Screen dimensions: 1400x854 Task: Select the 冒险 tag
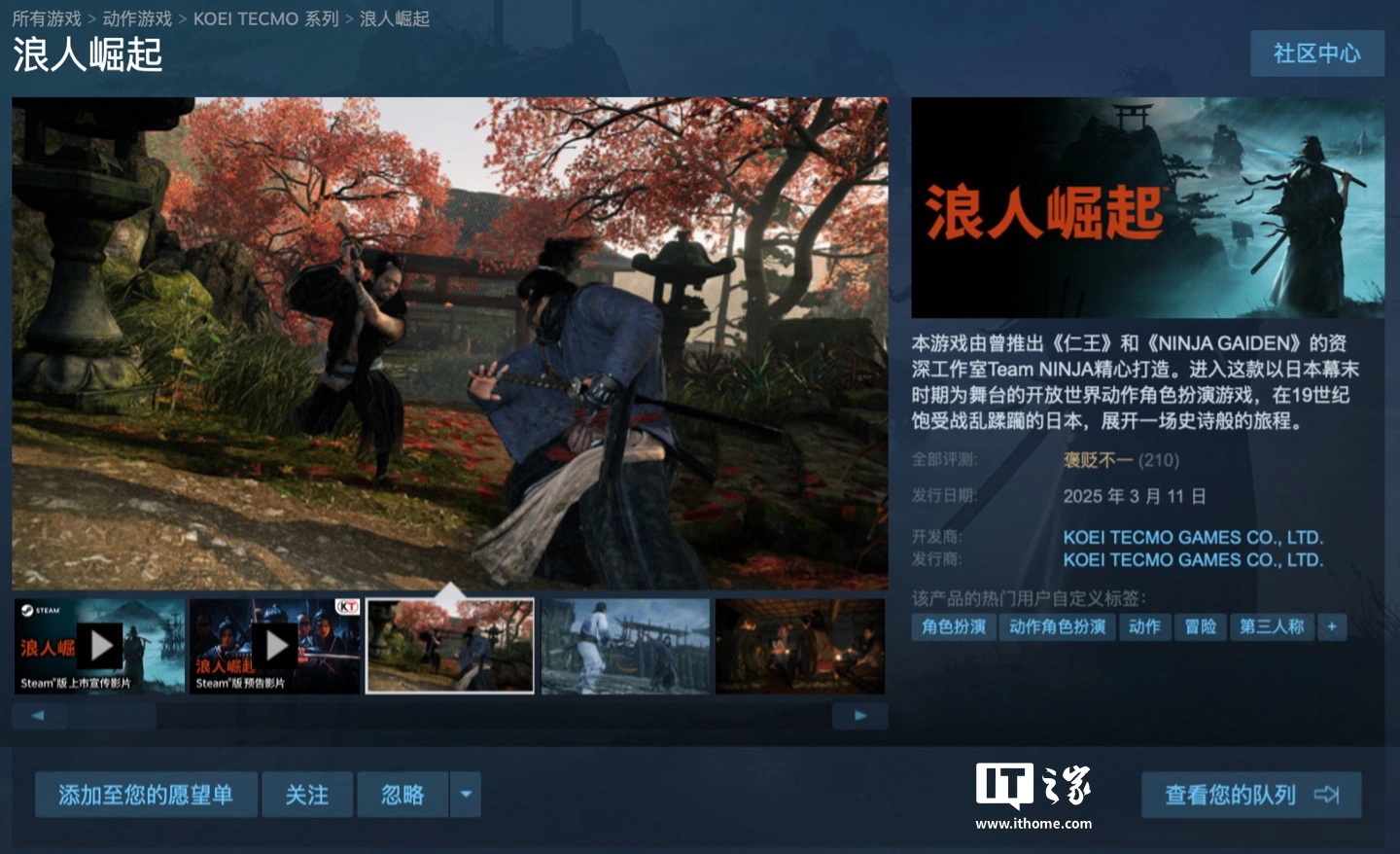[1201, 627]
